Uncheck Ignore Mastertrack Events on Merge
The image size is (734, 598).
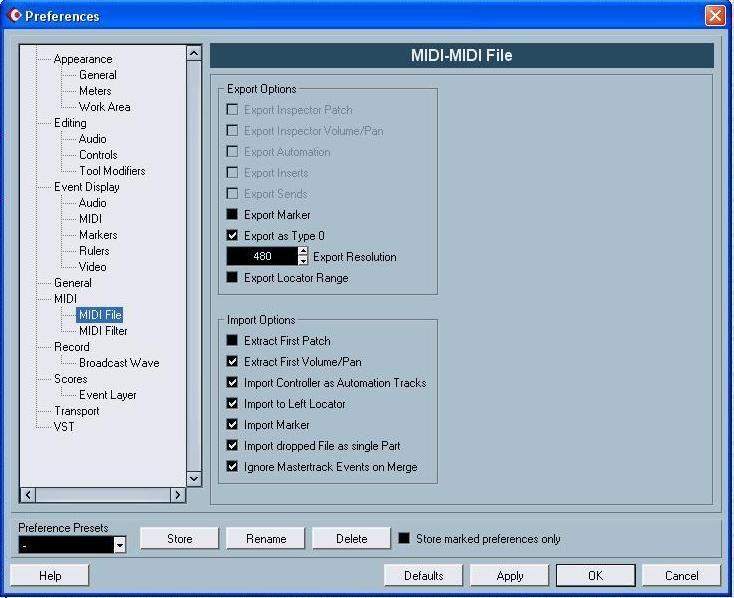pyautogui.click(x=232, y=466)
